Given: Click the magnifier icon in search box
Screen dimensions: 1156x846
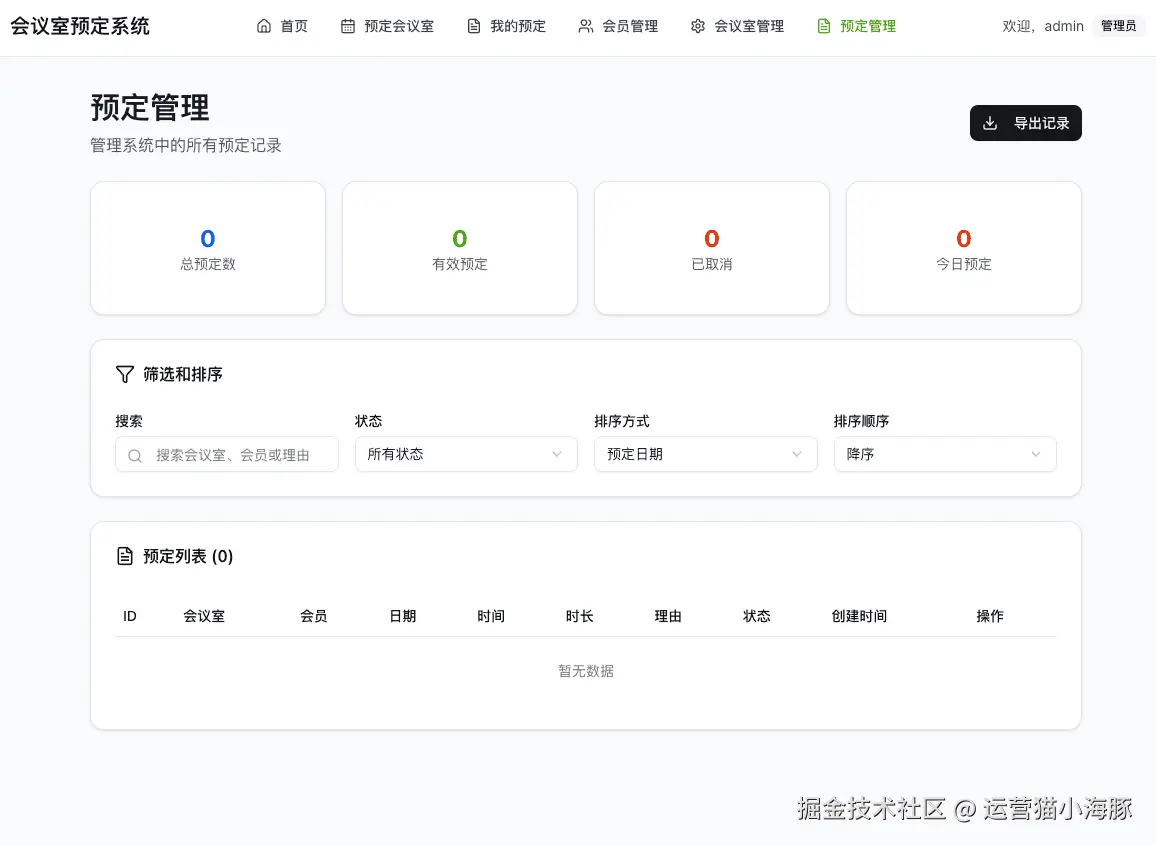Looking at the screenshot, I should [135, 455].
